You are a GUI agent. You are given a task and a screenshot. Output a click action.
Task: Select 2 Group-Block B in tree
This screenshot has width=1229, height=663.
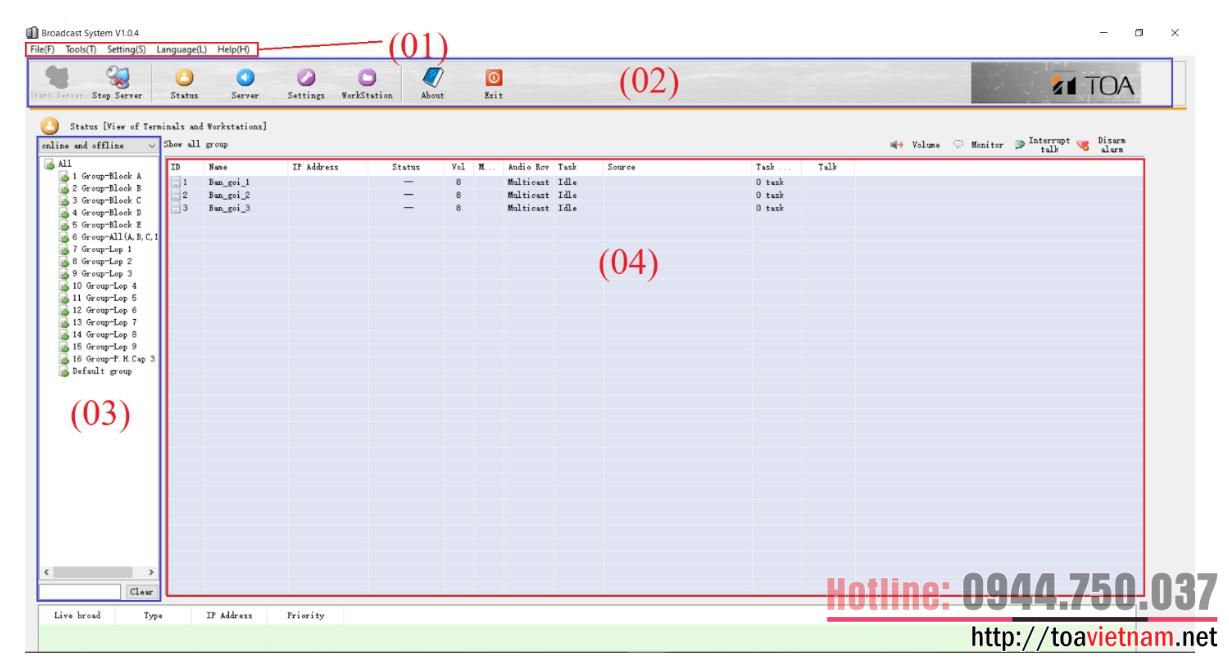coord(105,188)
